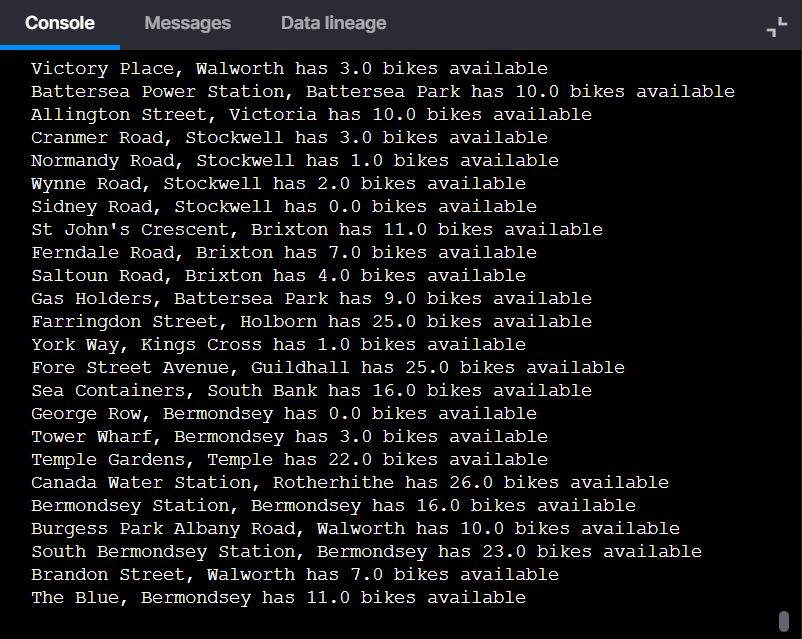Click the York Way, Kings Cross line

coord(279,345)
